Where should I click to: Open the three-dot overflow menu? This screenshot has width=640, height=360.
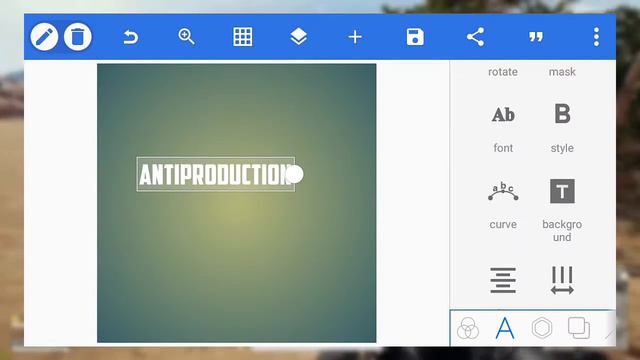[596, 37]
